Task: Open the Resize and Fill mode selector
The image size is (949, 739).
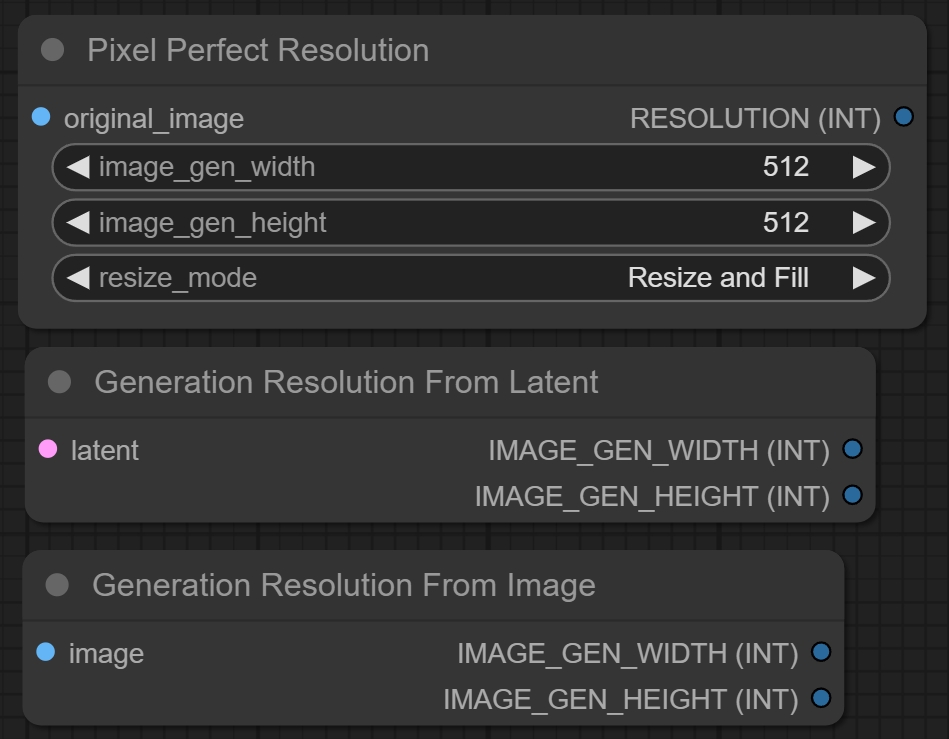Action: [717, 278]
